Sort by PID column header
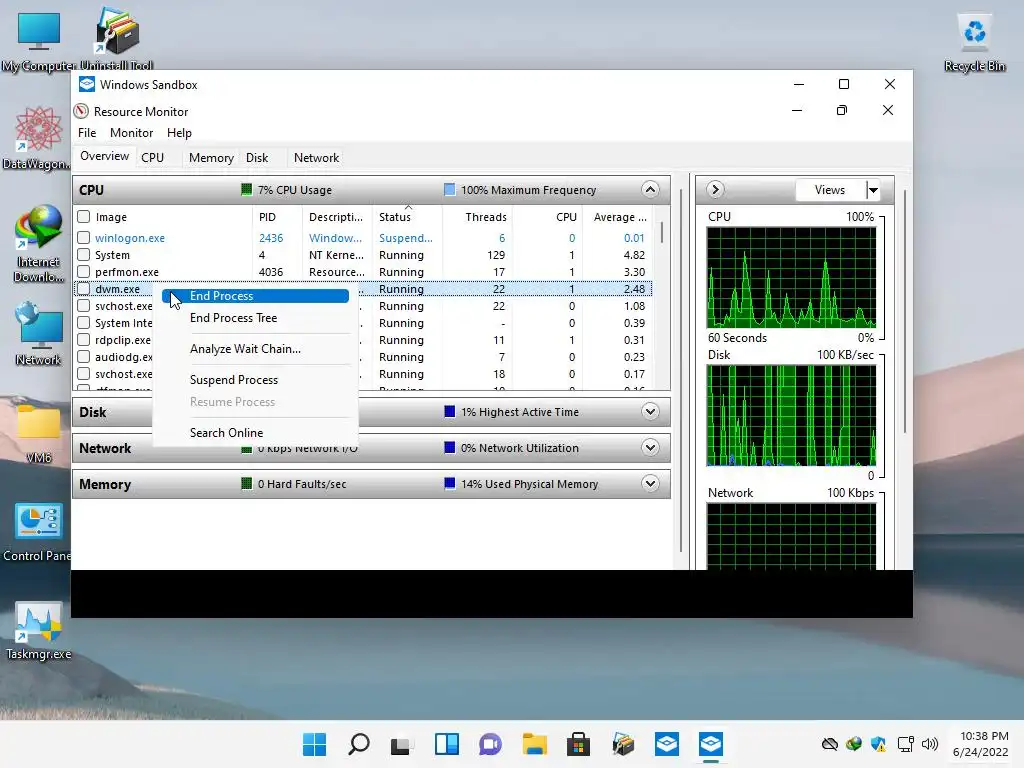Image resolution: width=1024 pixels, height=768 pixels. point(277,217)
